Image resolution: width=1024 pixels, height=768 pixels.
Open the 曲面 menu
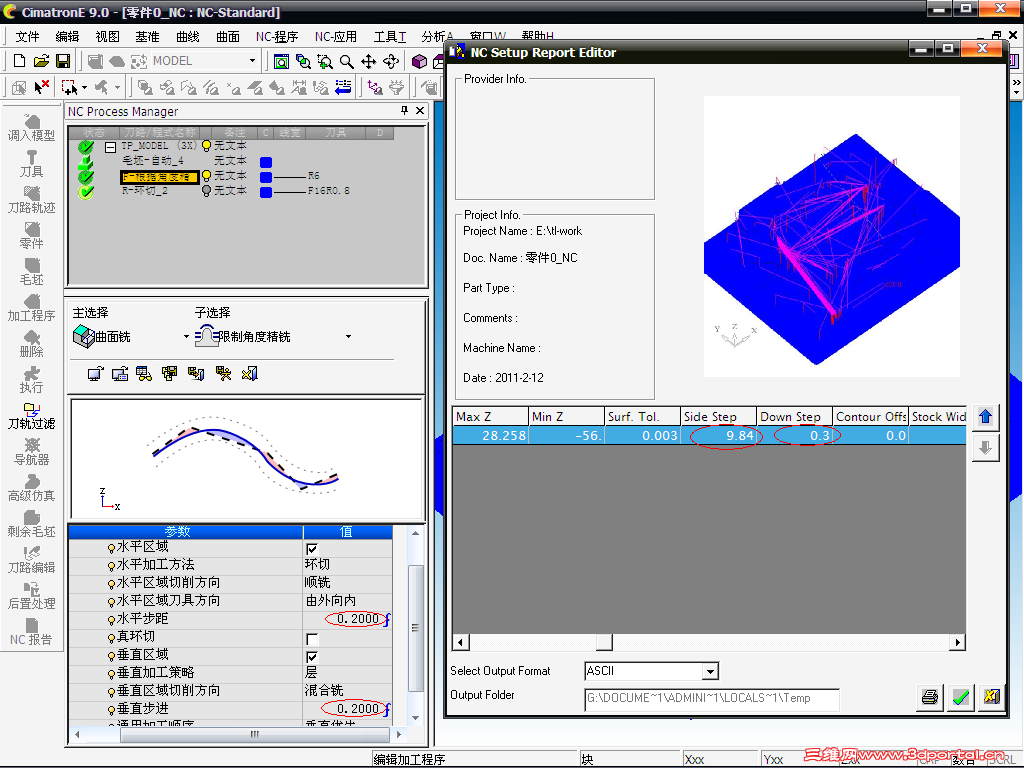point(228,37)
